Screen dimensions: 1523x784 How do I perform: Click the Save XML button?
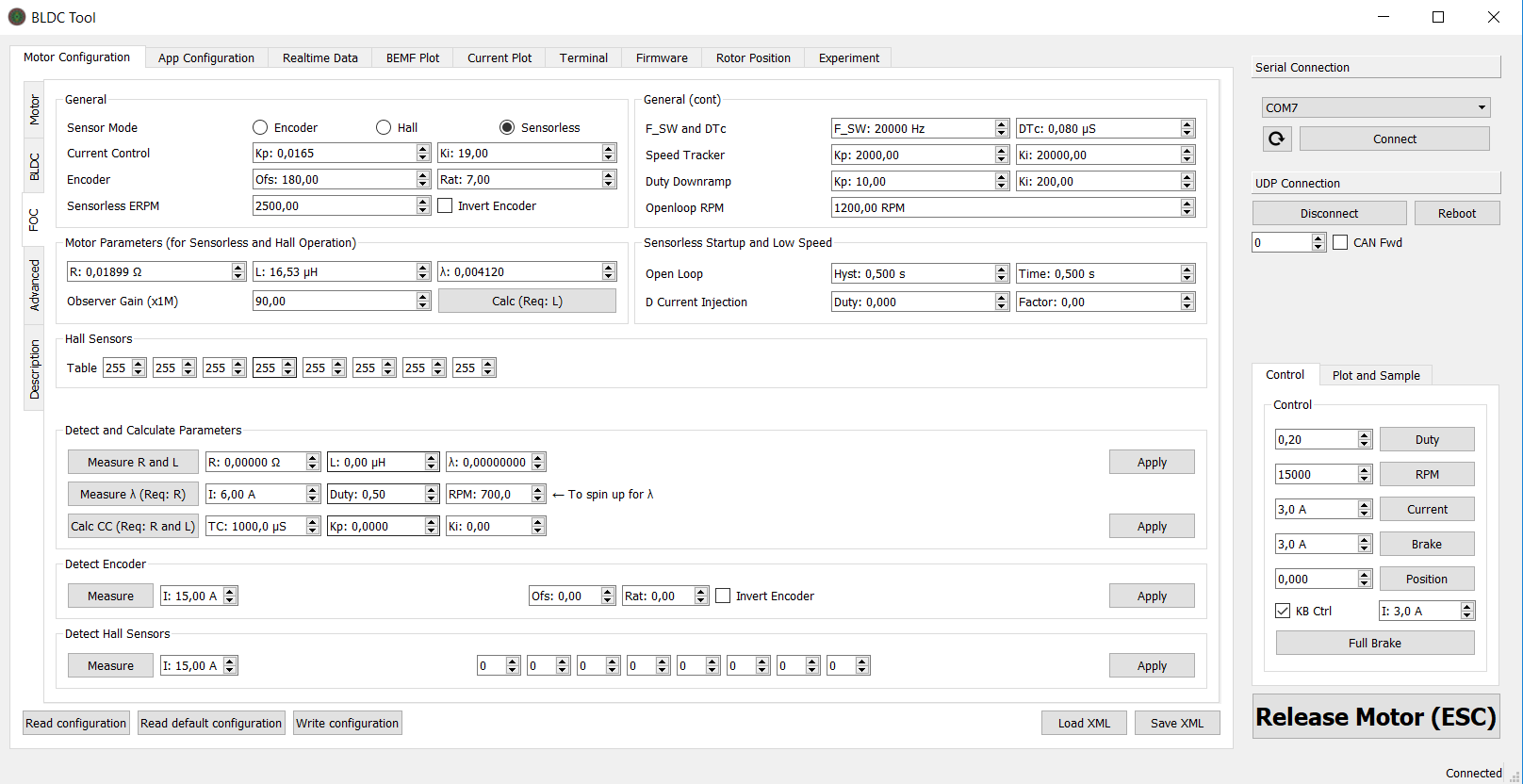pos(1177,723)
